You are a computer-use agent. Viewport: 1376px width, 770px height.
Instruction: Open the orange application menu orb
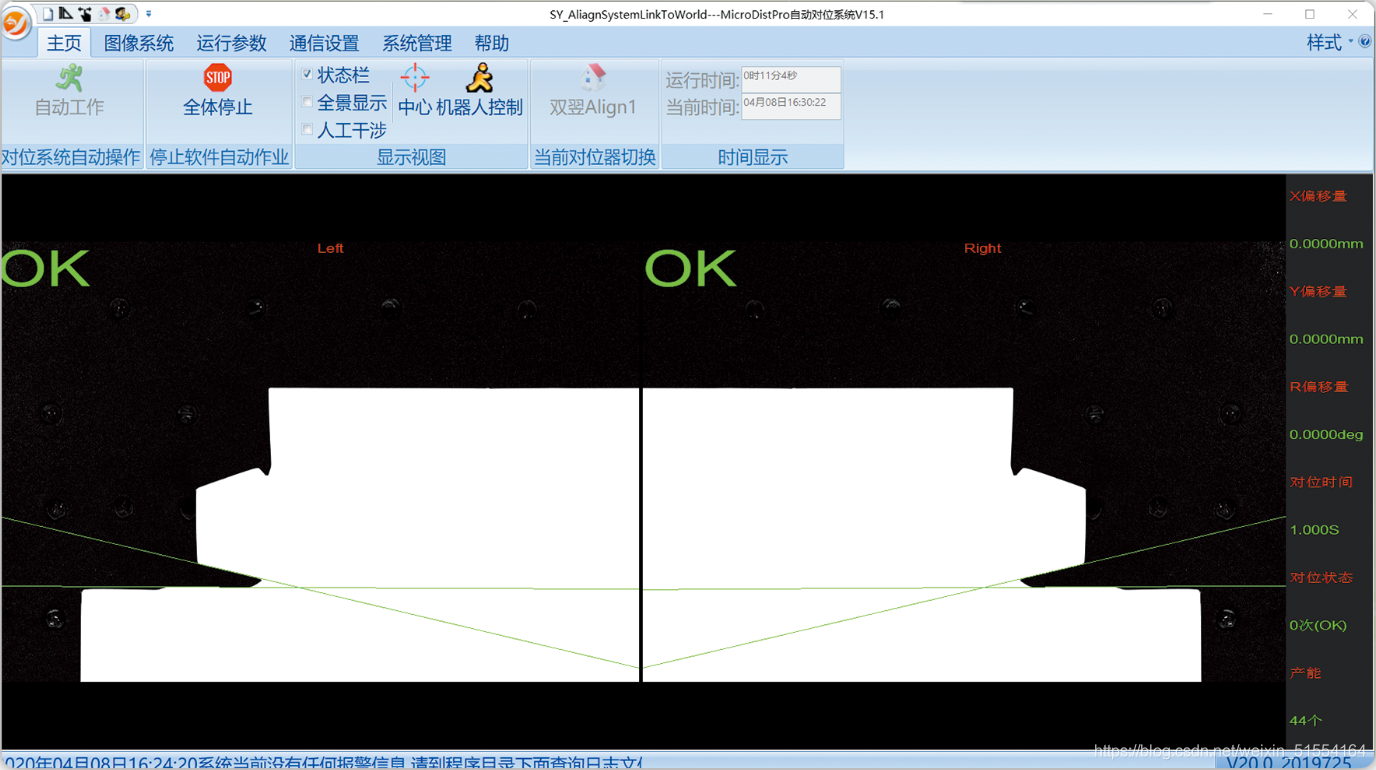pyautogui.click(x=15, y=22)
